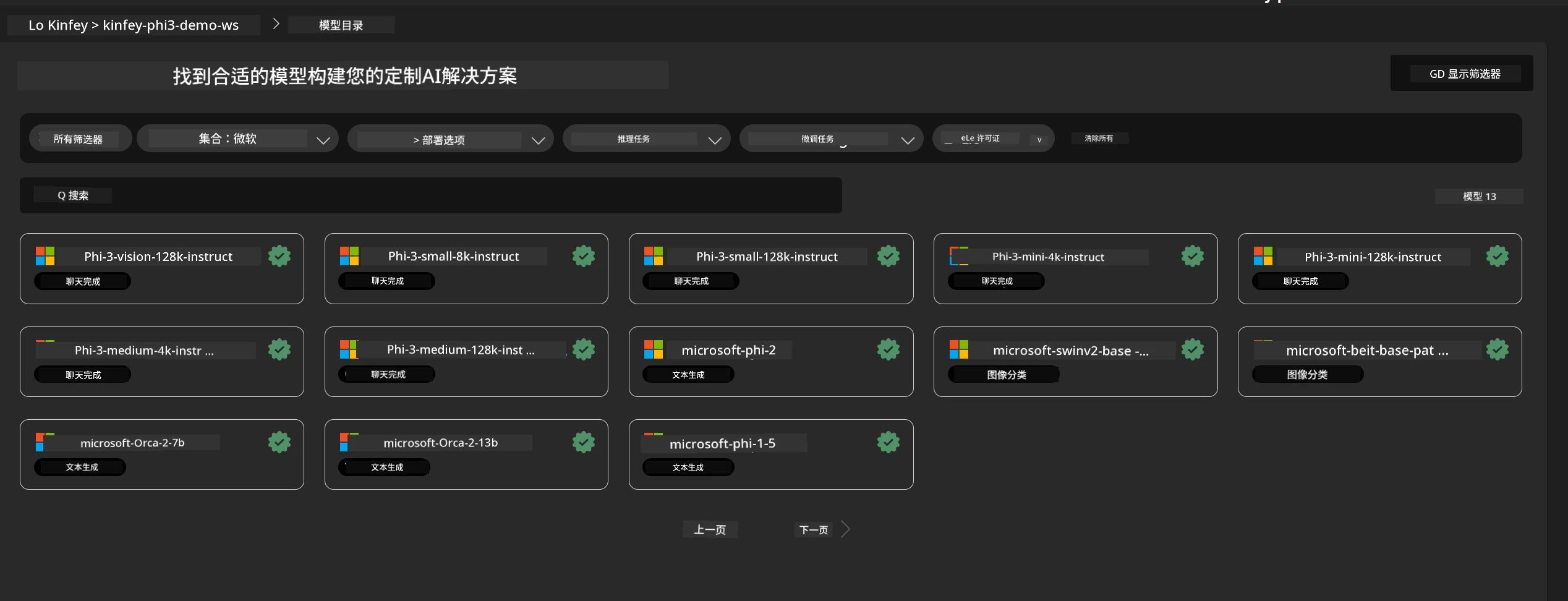Expand the 部署选项 filter dropdown

450,139
